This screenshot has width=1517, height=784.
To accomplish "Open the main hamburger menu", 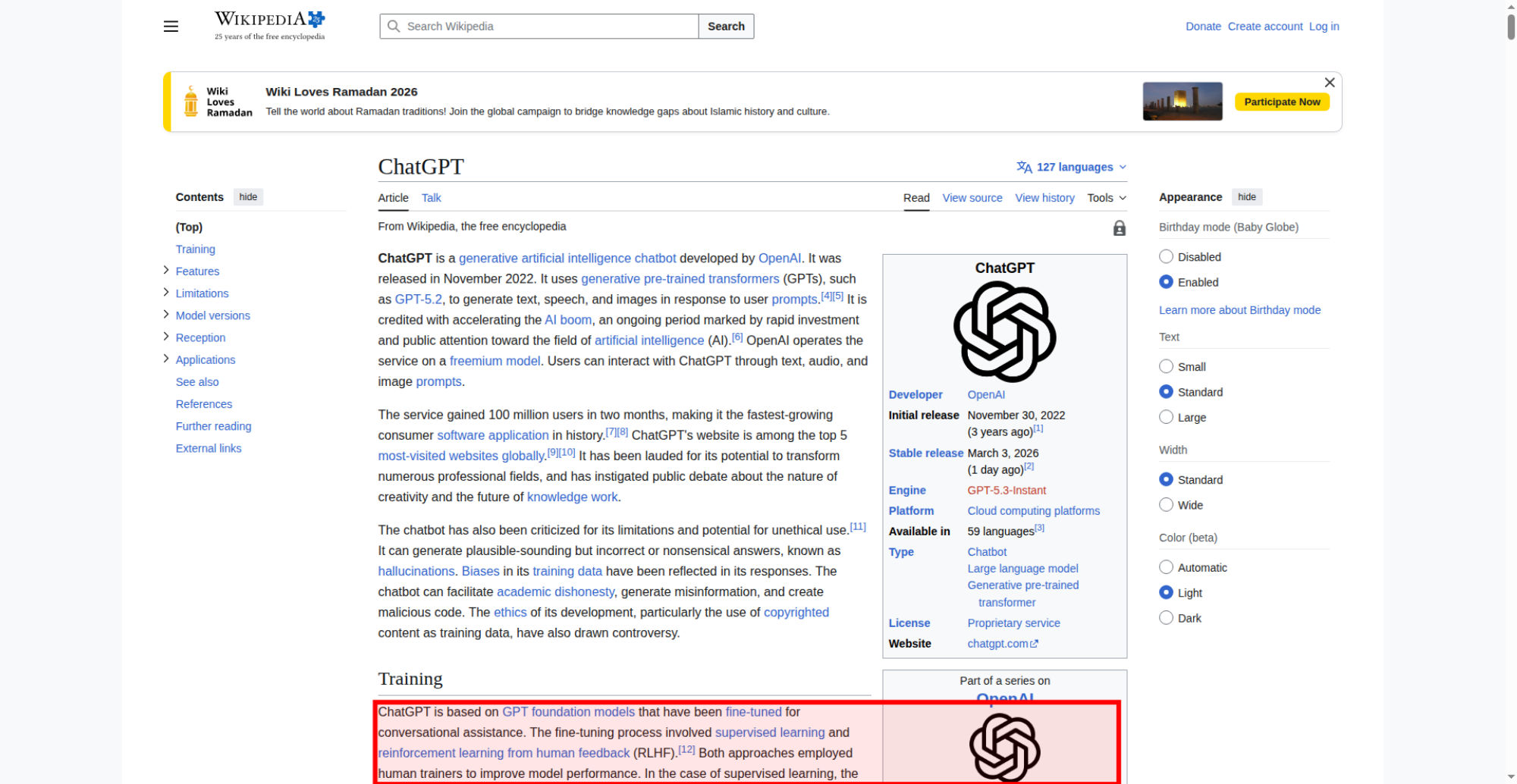I will [171, 26].
